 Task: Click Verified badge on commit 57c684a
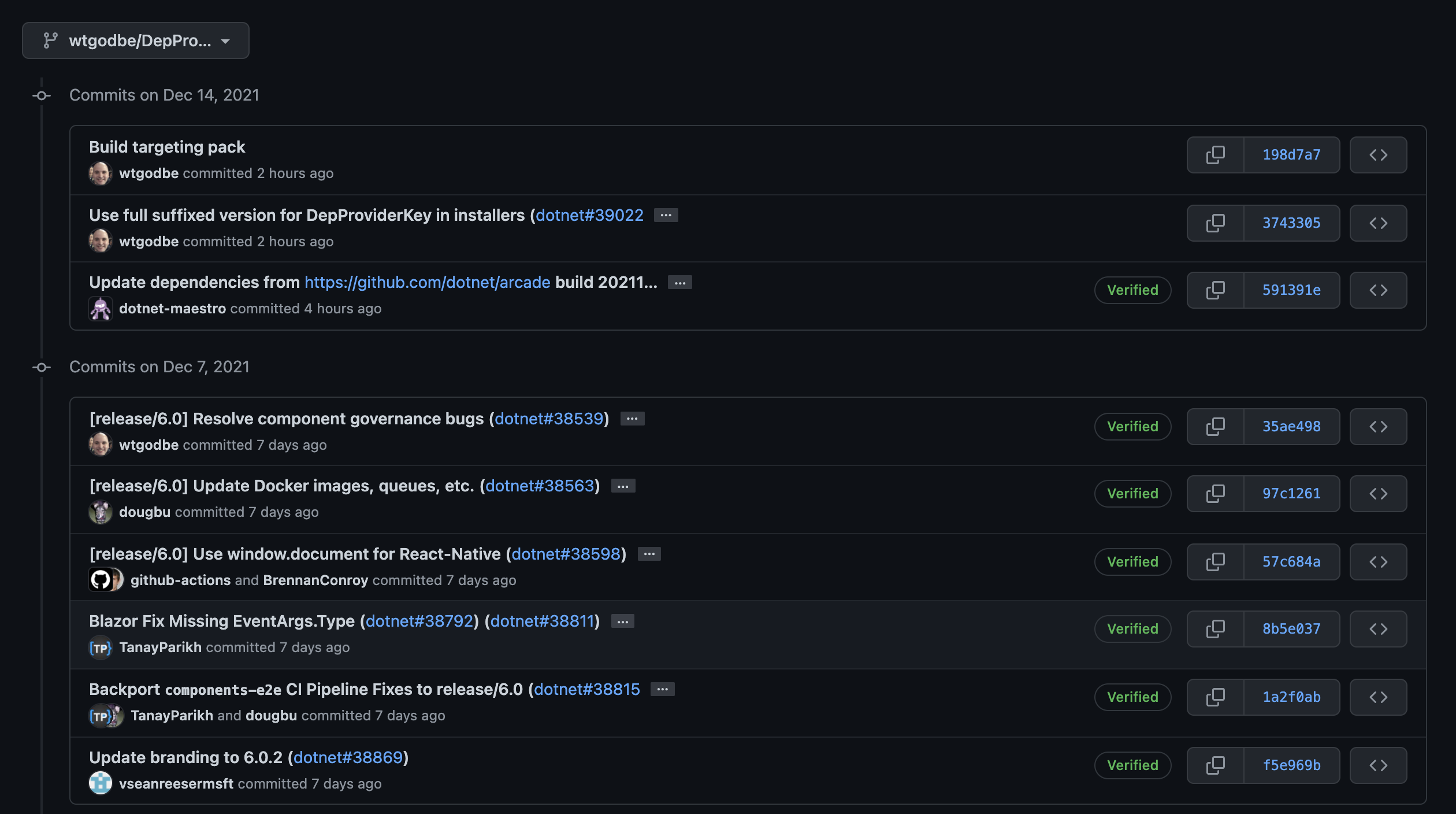[1132, 562]
